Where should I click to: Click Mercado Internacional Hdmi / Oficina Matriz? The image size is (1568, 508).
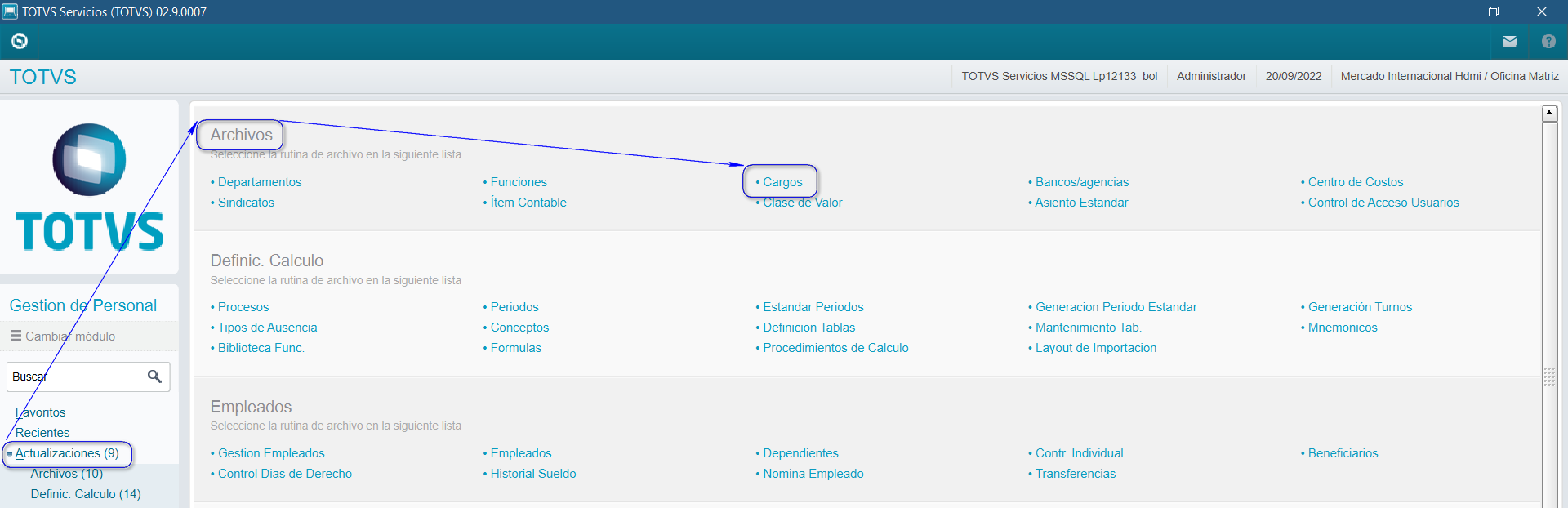point(1450,76)
